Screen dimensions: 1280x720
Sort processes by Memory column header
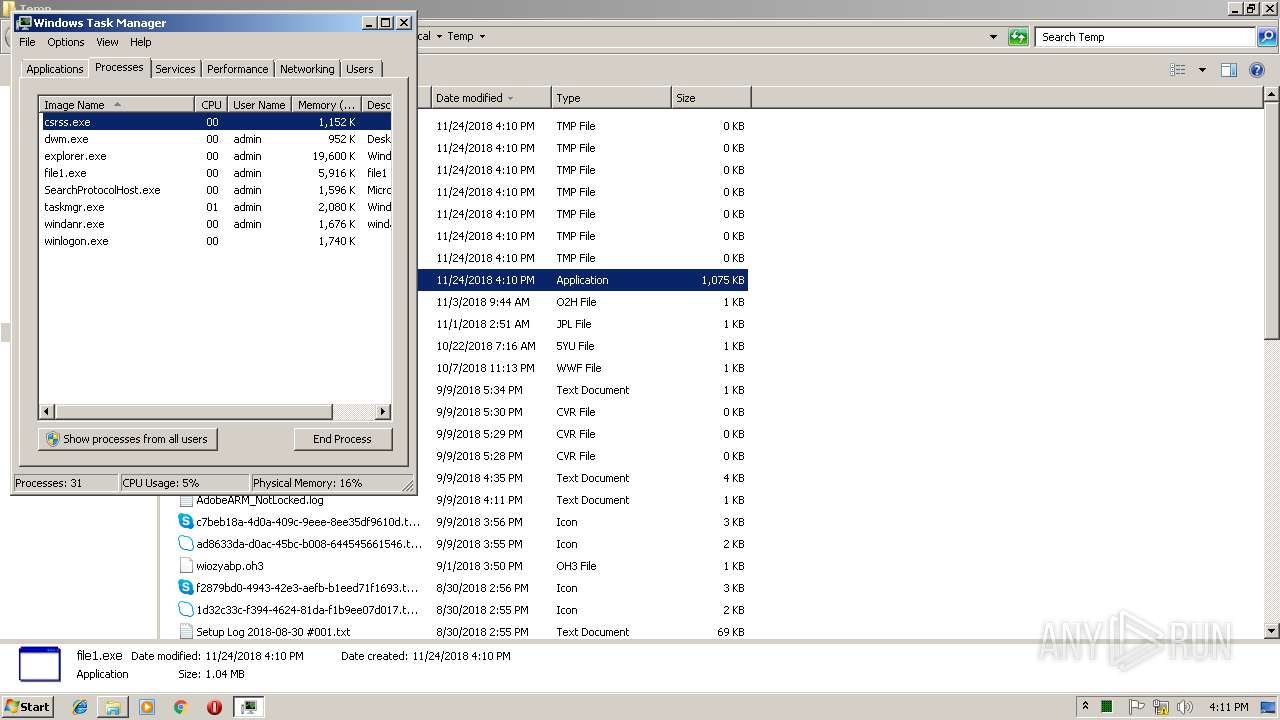point(326,105)
